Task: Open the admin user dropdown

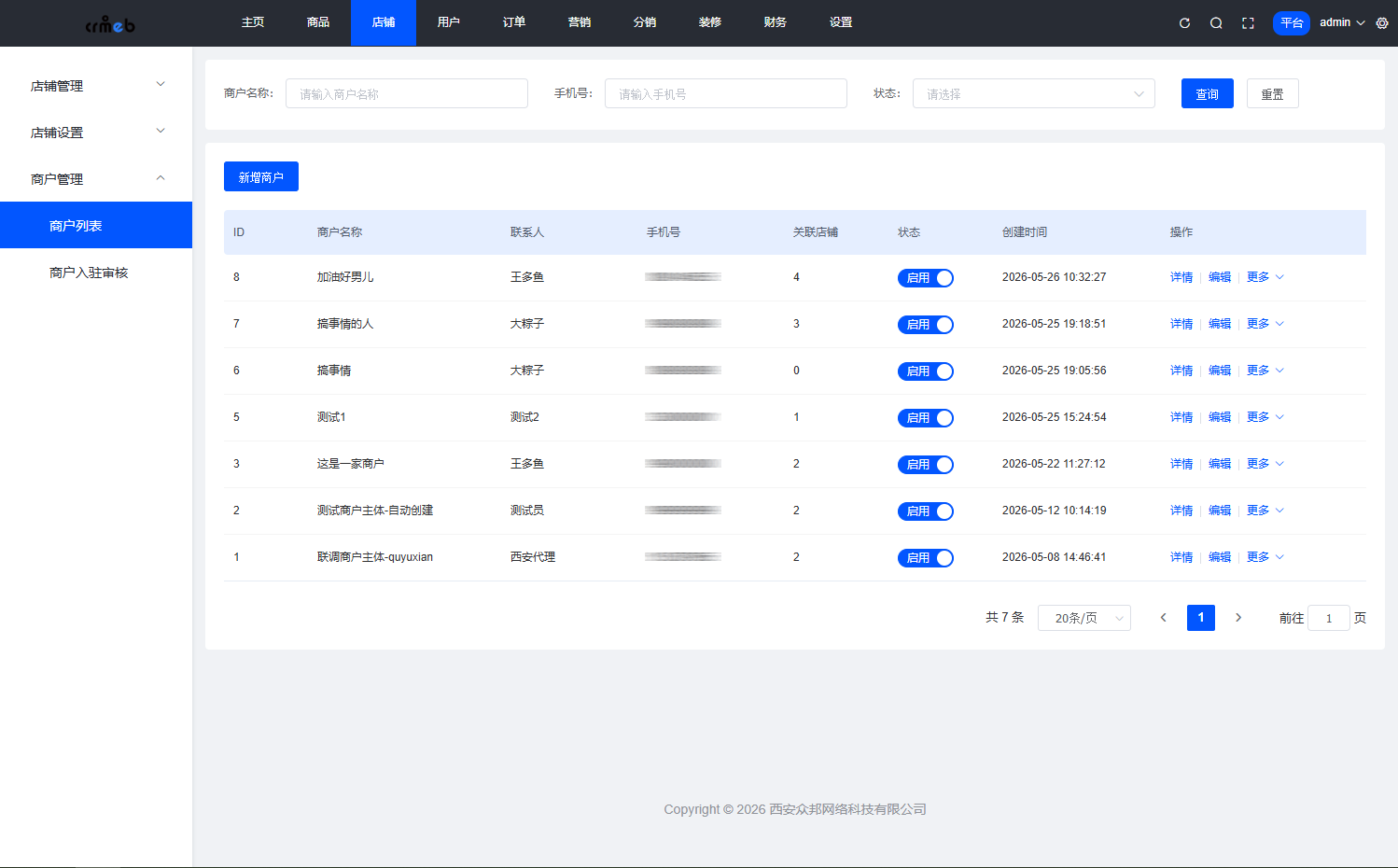Action: [x=1342, y=22]
